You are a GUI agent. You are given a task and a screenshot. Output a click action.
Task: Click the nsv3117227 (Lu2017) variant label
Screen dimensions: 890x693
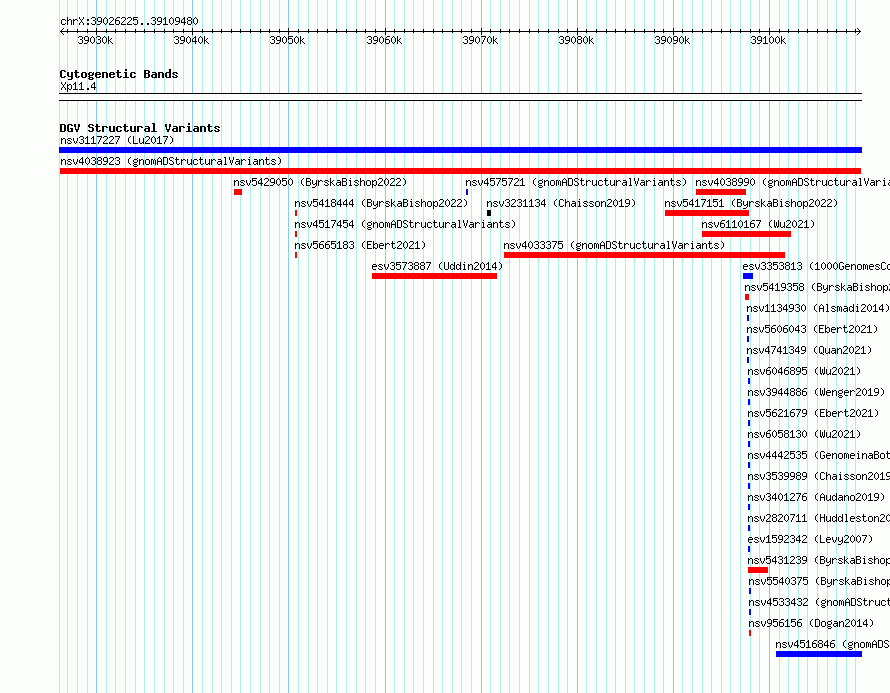[117, 140]
